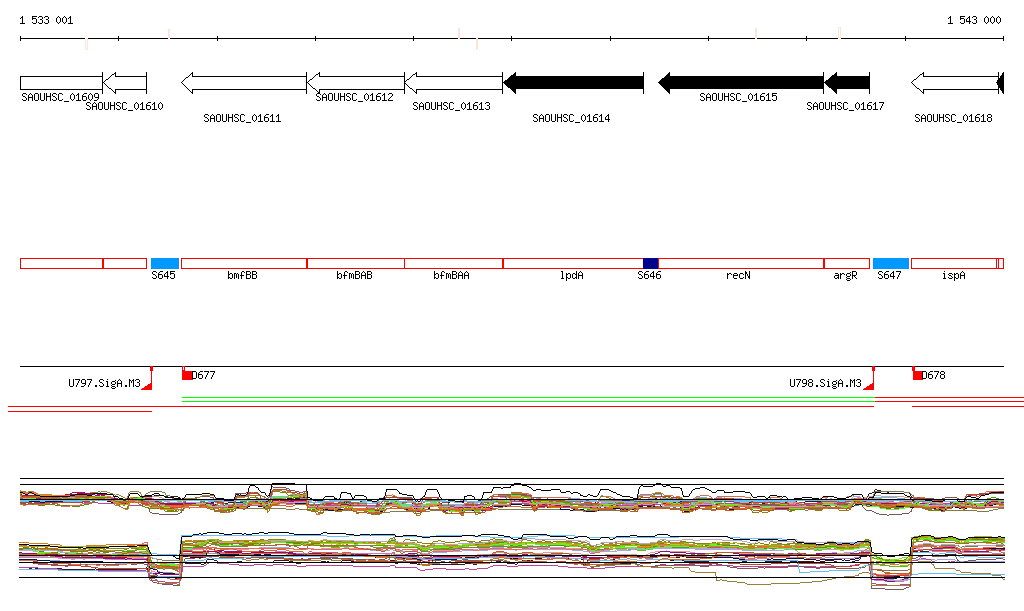Select the SAOUHSC_01615 black gene arrow
The image size is (1024, 611).
740,83
